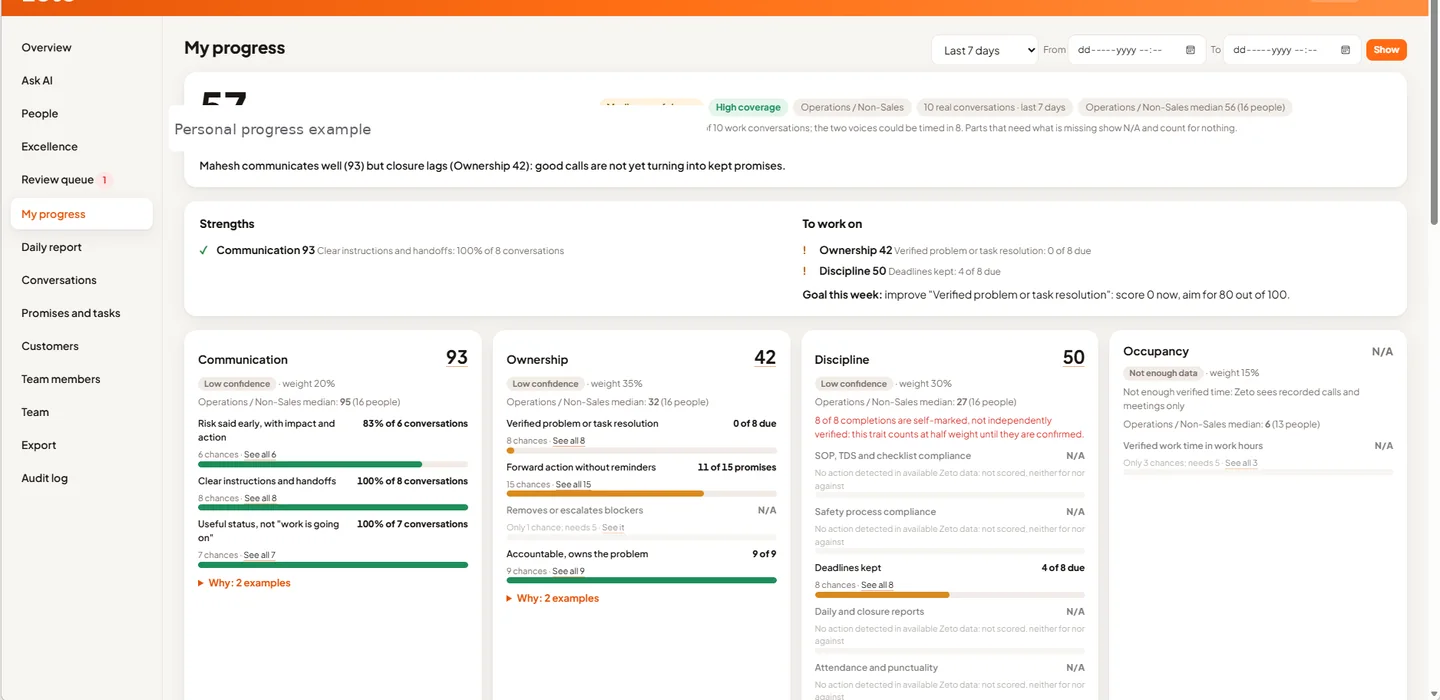The width and height of the screenshot is (1440, 700).
Task: Click the Operations / Non-Sales median 56 tag
Action: pyautogui.click(x=1185, y=107)
